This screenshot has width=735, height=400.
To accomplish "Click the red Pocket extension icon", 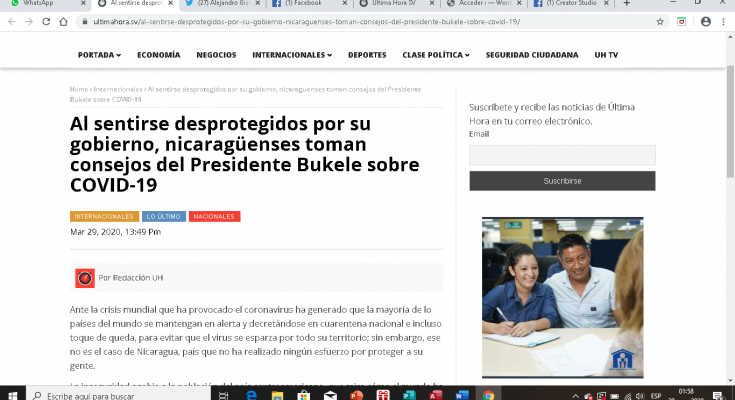I will [682, 22].
